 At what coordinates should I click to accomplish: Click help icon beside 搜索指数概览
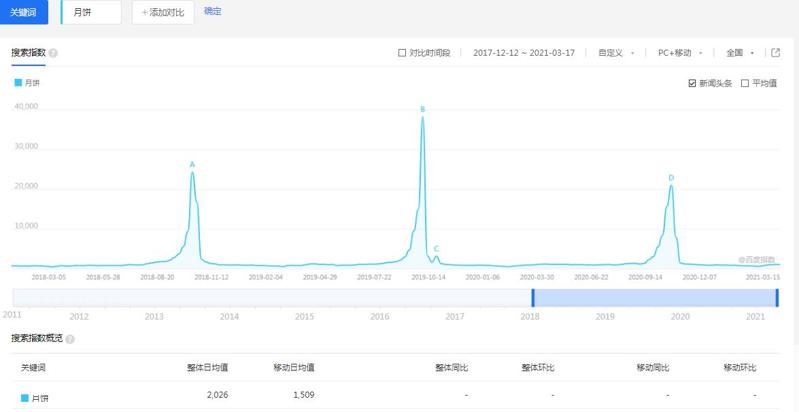(x=70, y=339)
